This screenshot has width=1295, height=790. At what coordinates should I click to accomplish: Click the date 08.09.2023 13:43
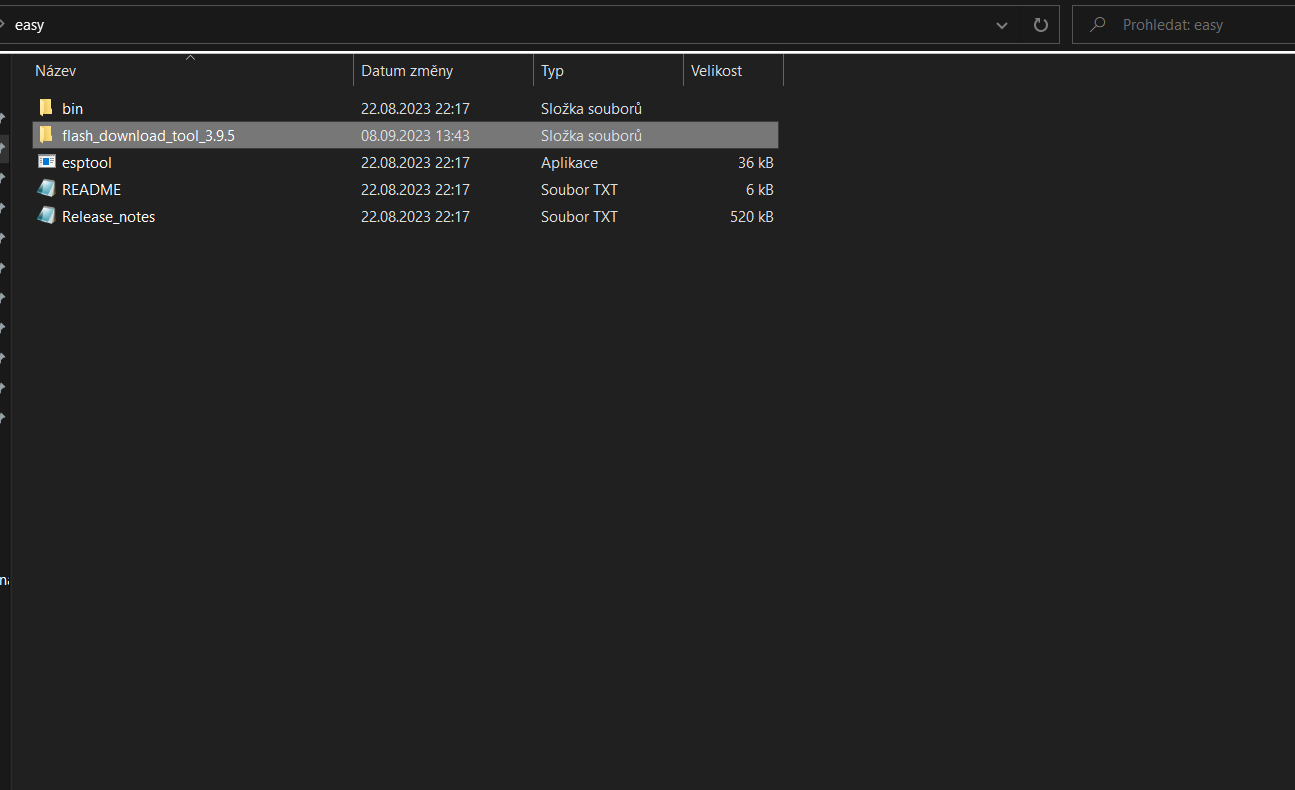point(415,135)
